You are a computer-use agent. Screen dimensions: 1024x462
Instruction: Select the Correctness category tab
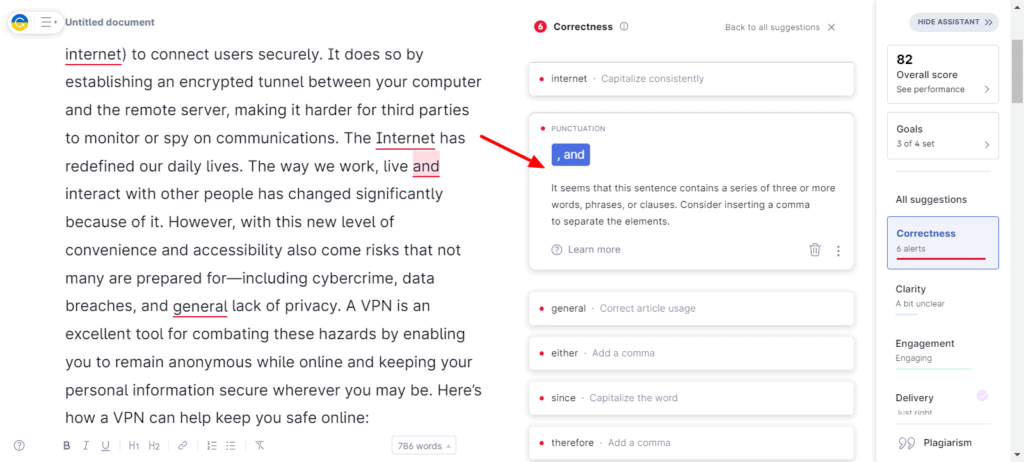point(942,241)
